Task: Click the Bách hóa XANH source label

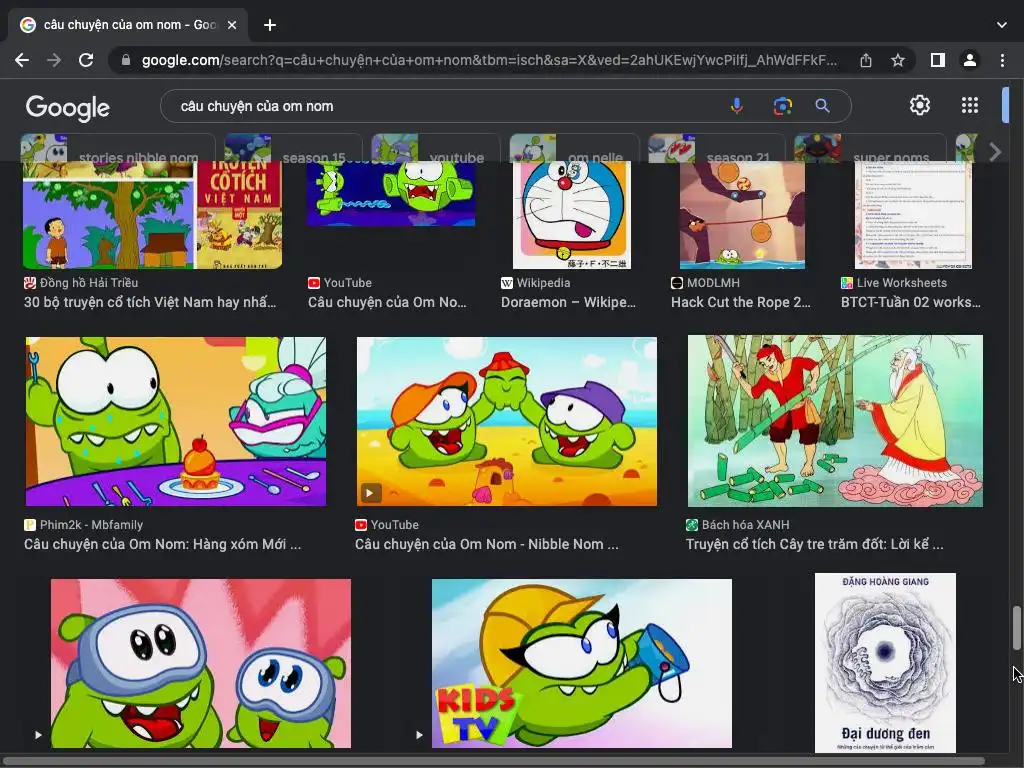Action: (745, 524)
